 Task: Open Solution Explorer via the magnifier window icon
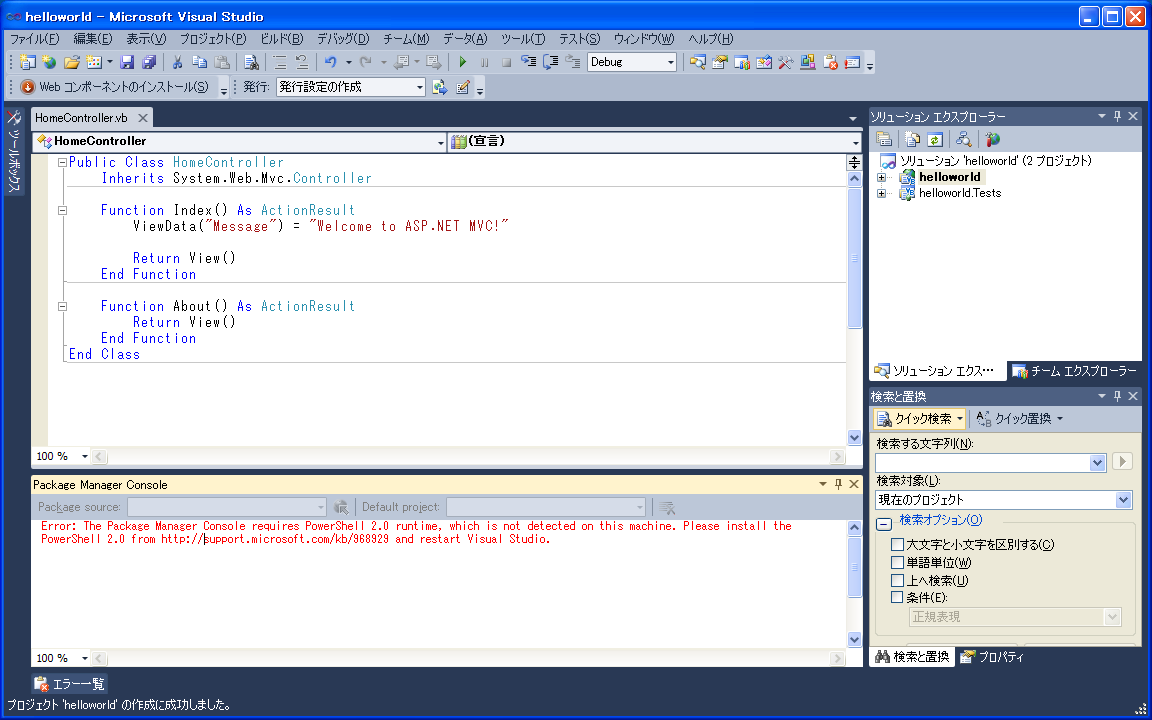pyautogui.click(x=697, y=62)
